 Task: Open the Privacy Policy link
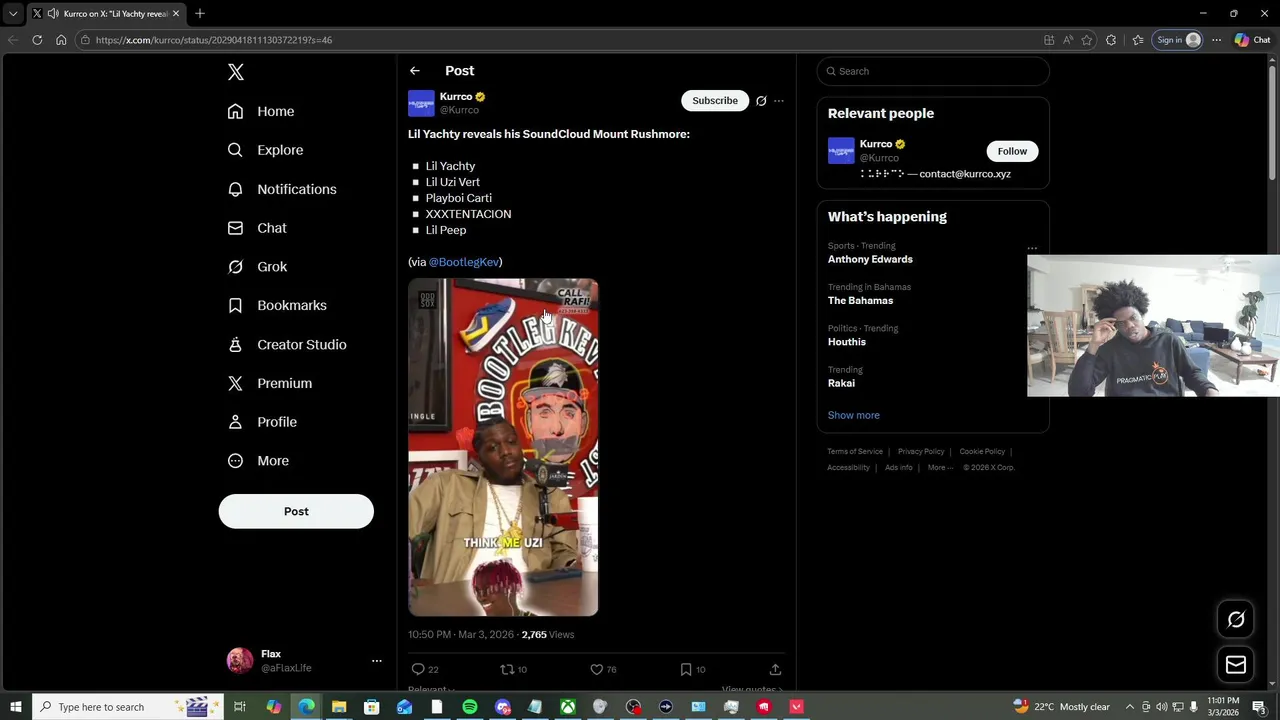tap(921, 451)
